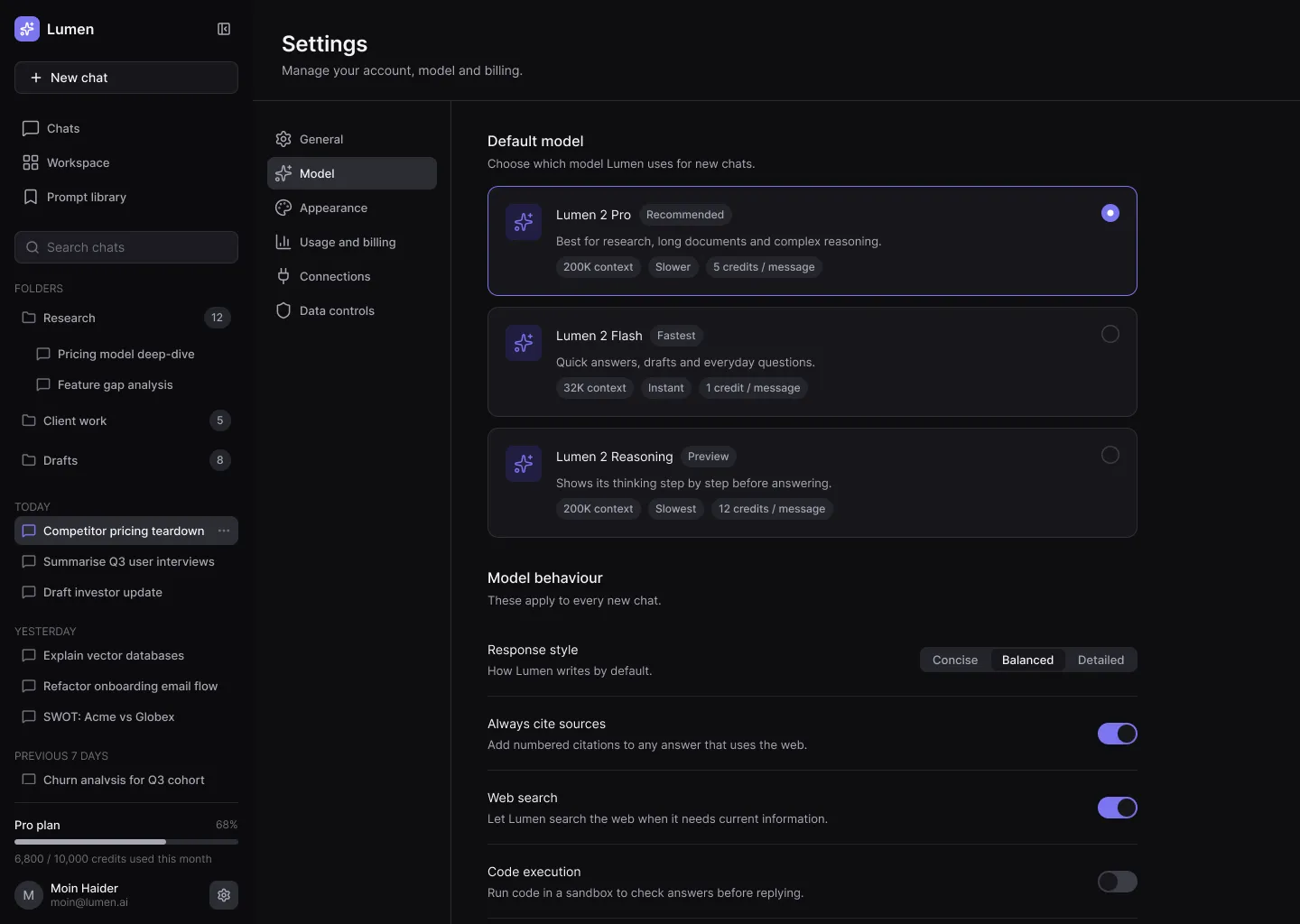Switch to the Model settings tab
This screenshot has width=1300, height=924.
point(352,173)
